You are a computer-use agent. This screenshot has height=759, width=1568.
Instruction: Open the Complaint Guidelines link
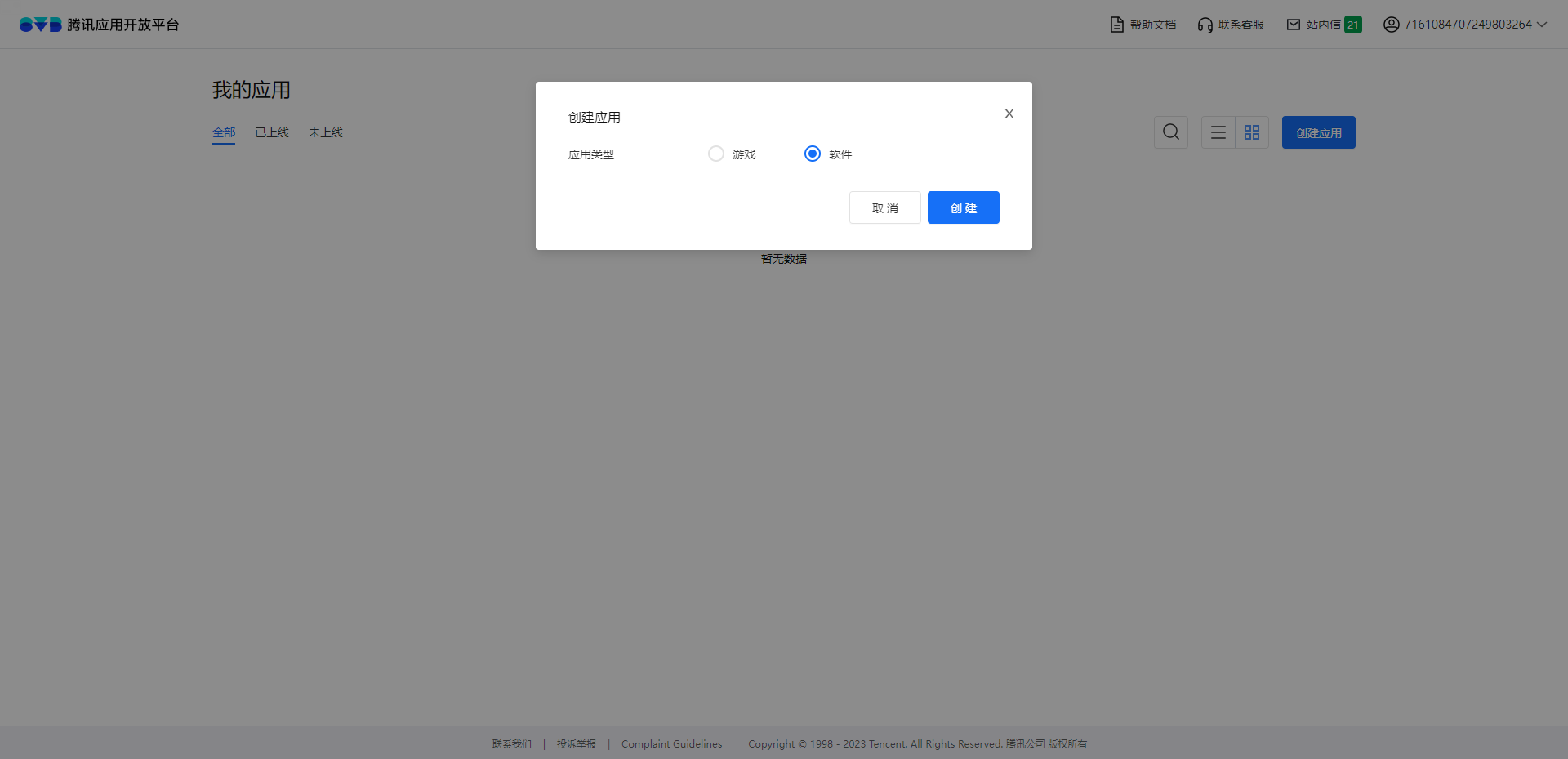672,744
